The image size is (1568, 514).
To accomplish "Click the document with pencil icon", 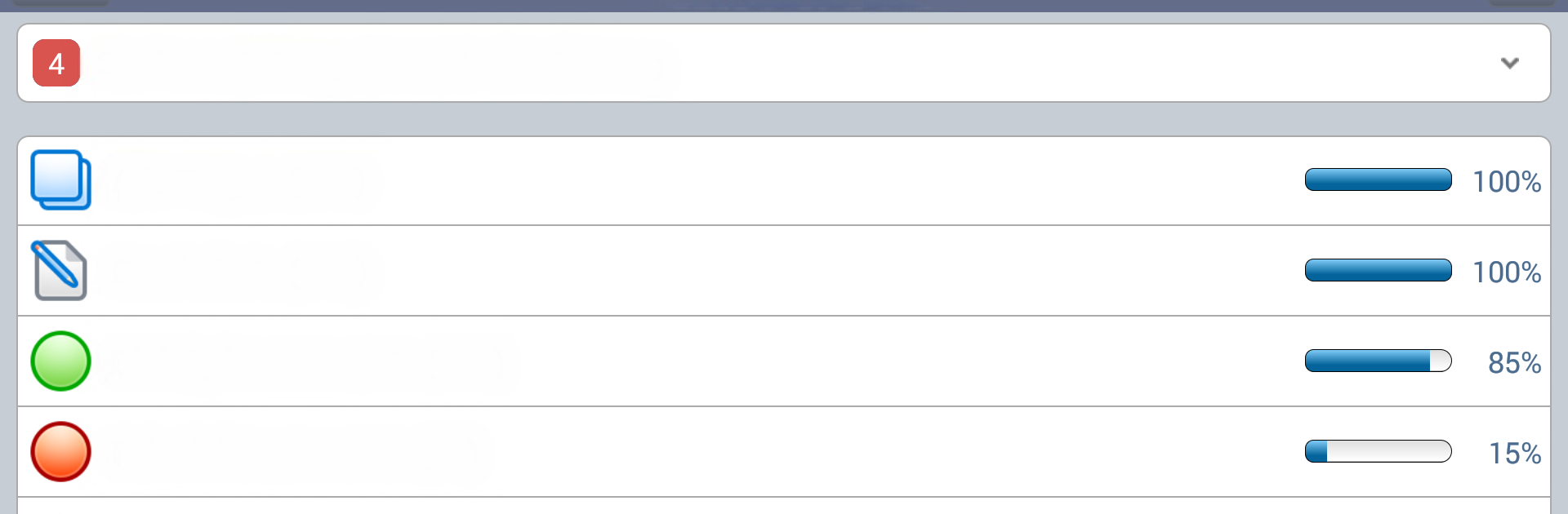I will (60, 270).
